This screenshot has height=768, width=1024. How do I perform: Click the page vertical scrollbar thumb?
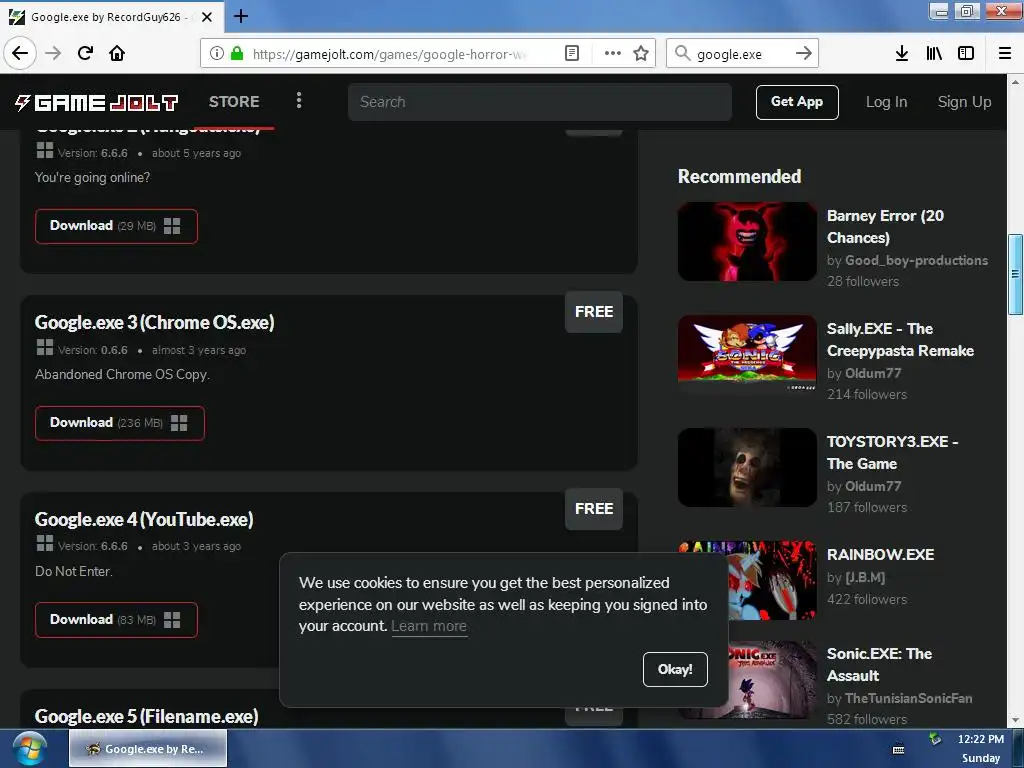click(1015, 274)
